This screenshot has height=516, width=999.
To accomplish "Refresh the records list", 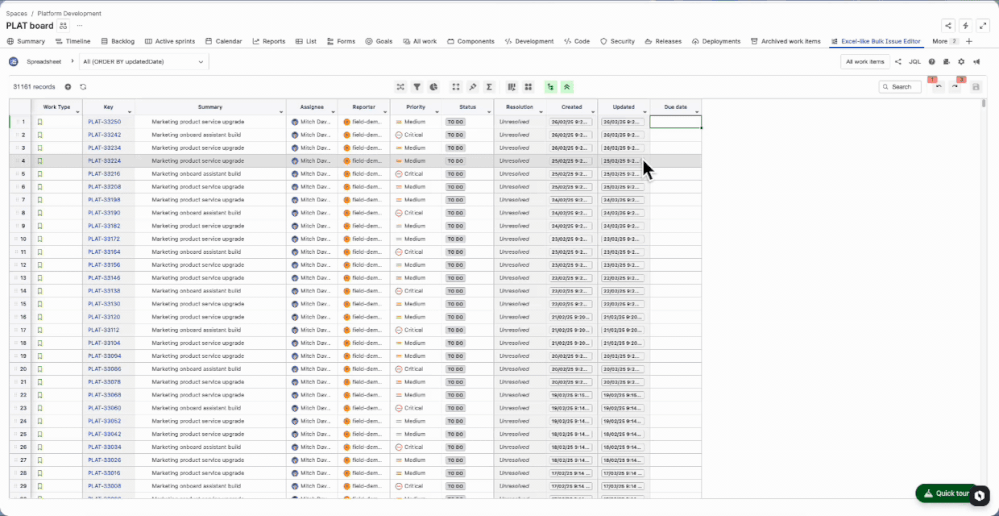I will pos(83,87).
